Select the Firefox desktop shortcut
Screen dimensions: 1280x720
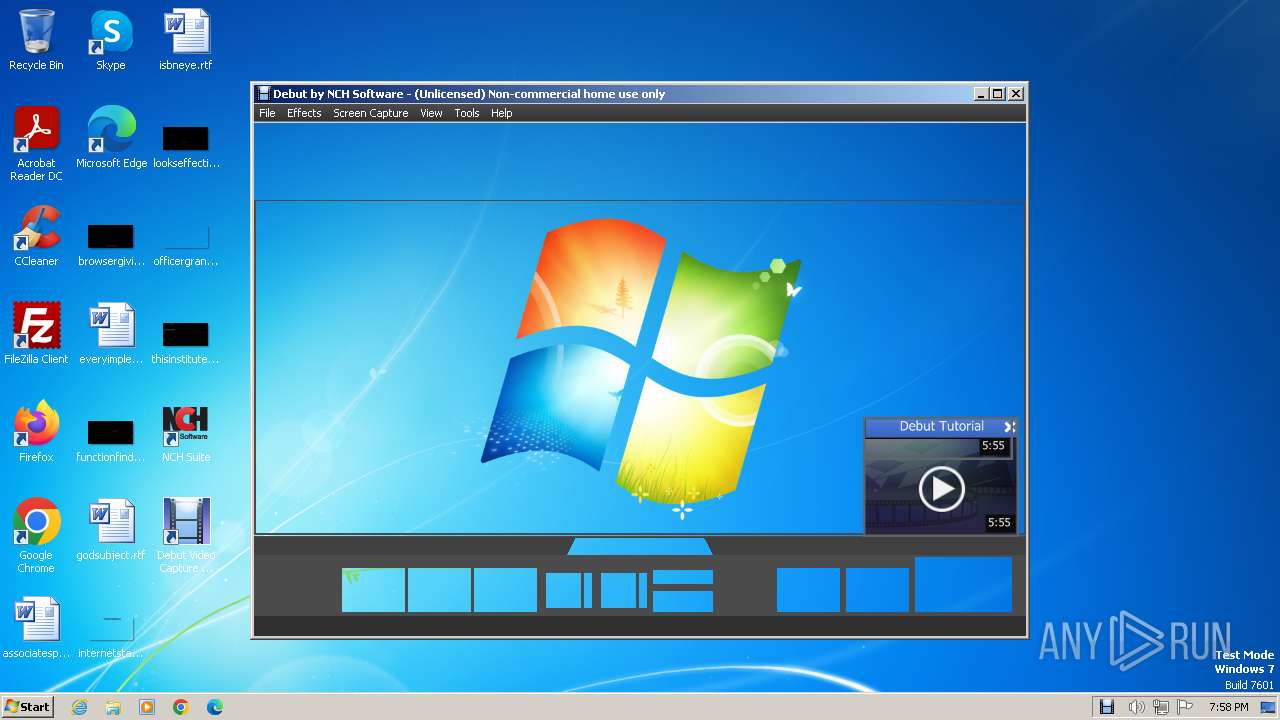[x=36, y=432]
